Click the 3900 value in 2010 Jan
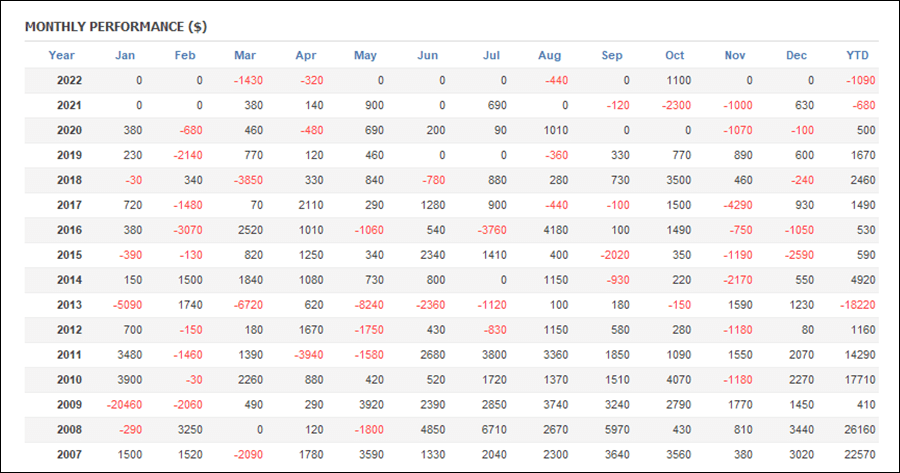Image resolution: width=900 pixels, height=473 pixels. coord(130,380)
